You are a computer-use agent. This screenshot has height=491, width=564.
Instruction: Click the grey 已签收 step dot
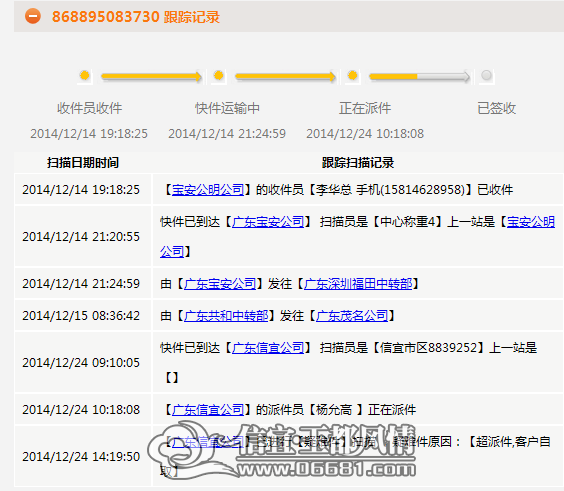point(486,76)
